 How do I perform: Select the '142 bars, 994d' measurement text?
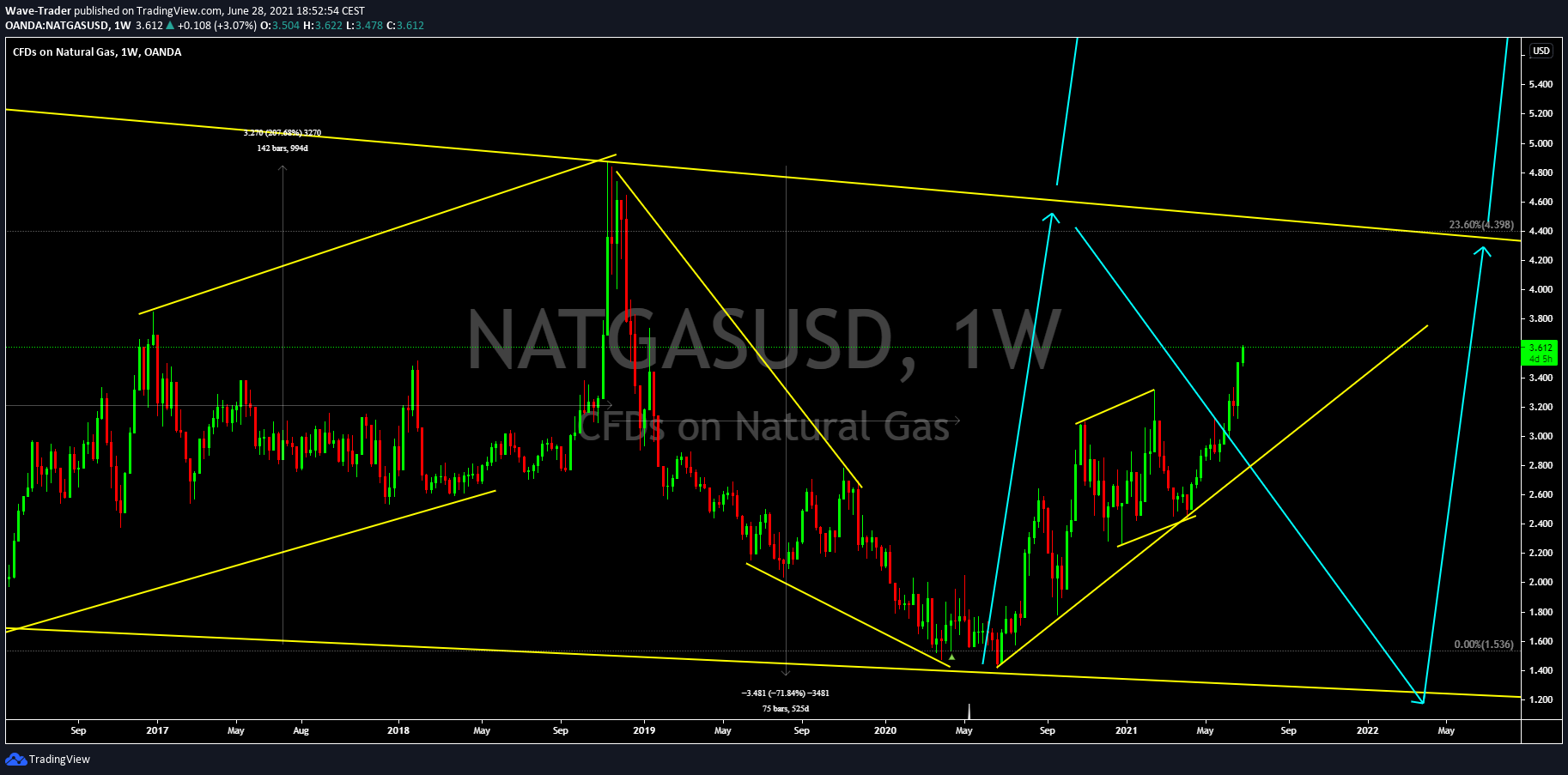[283, 148]
